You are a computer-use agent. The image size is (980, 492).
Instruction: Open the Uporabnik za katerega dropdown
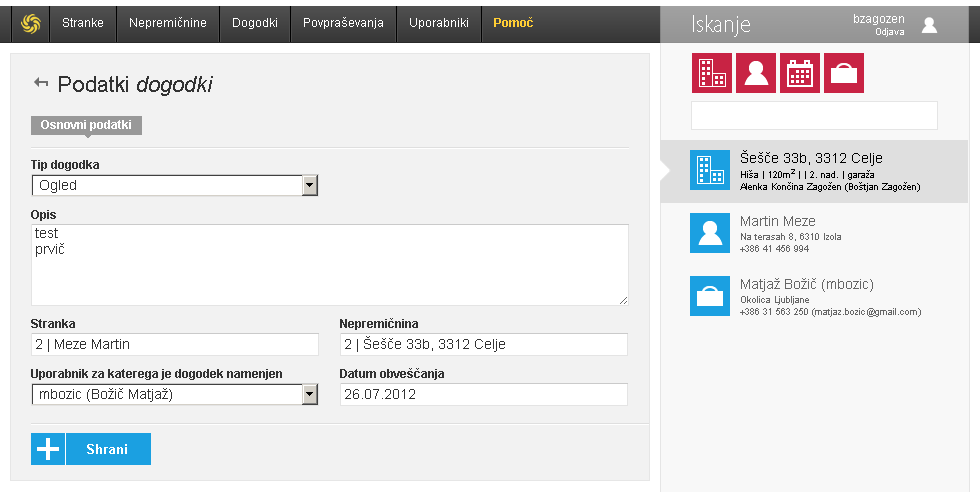click(309, 394)
